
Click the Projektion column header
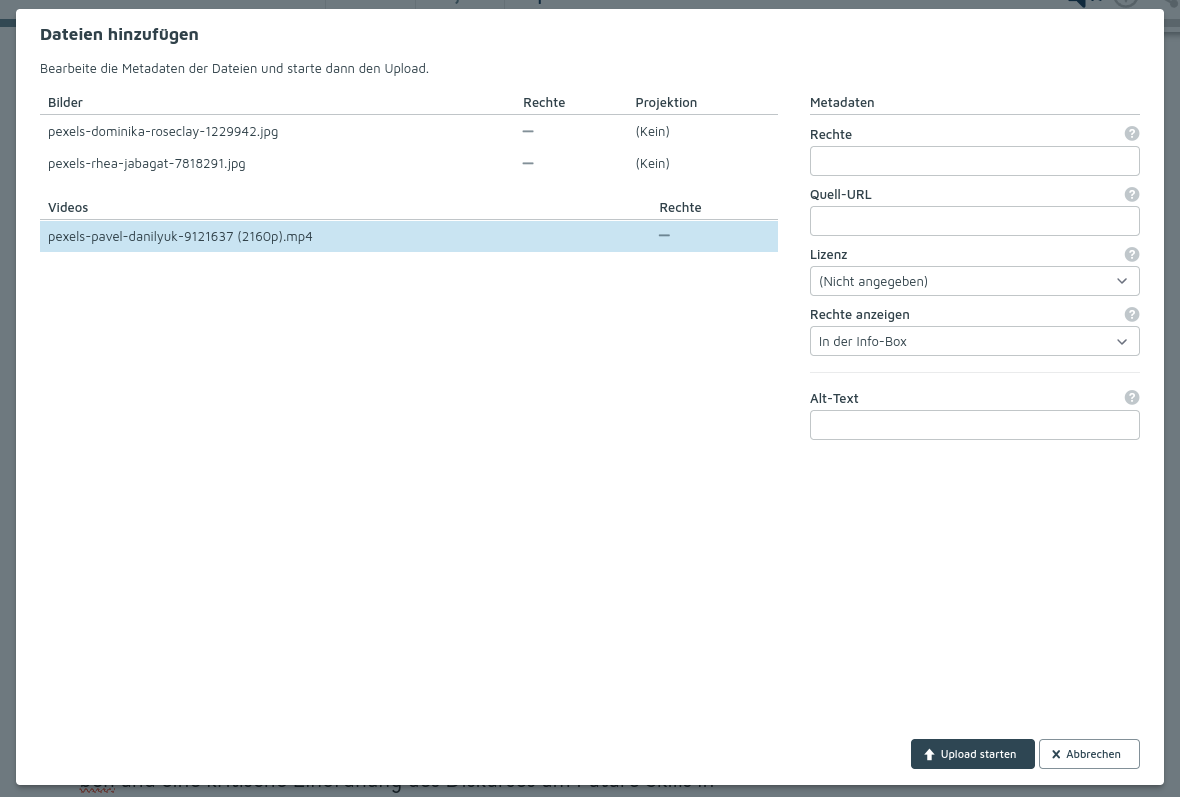(666, 102)
